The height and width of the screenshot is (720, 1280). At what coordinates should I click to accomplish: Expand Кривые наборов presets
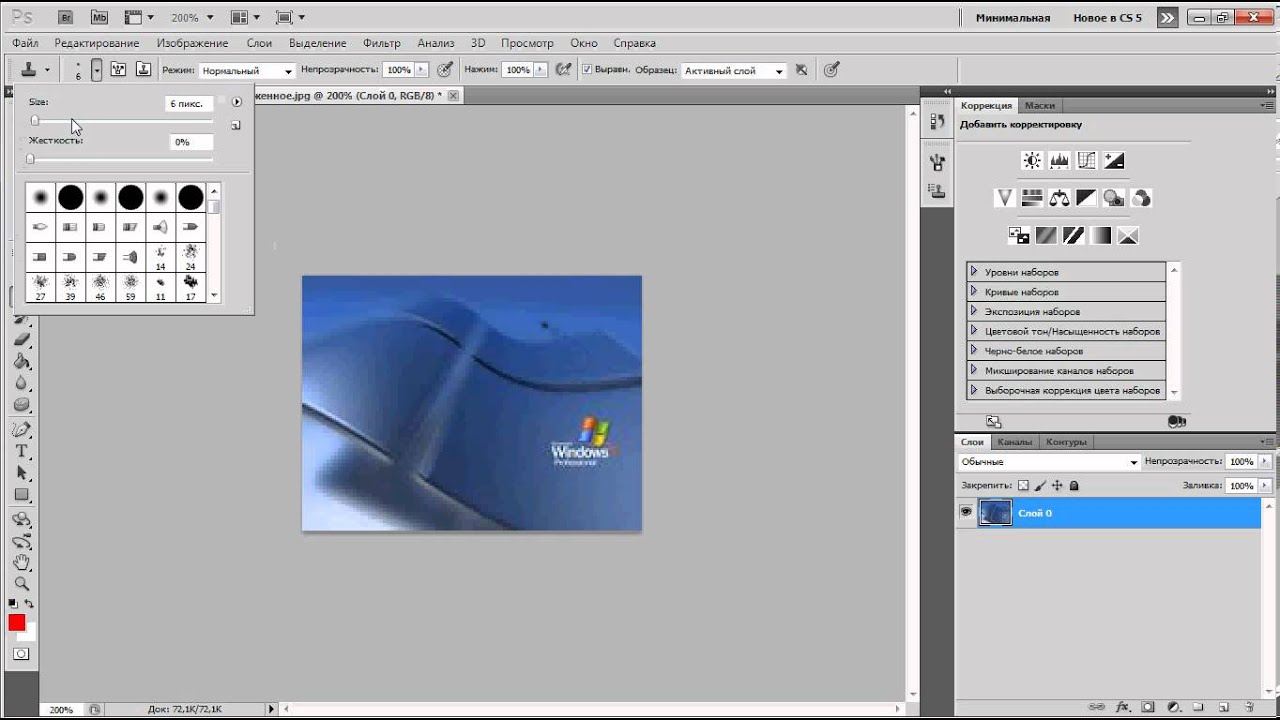(974, 291)
